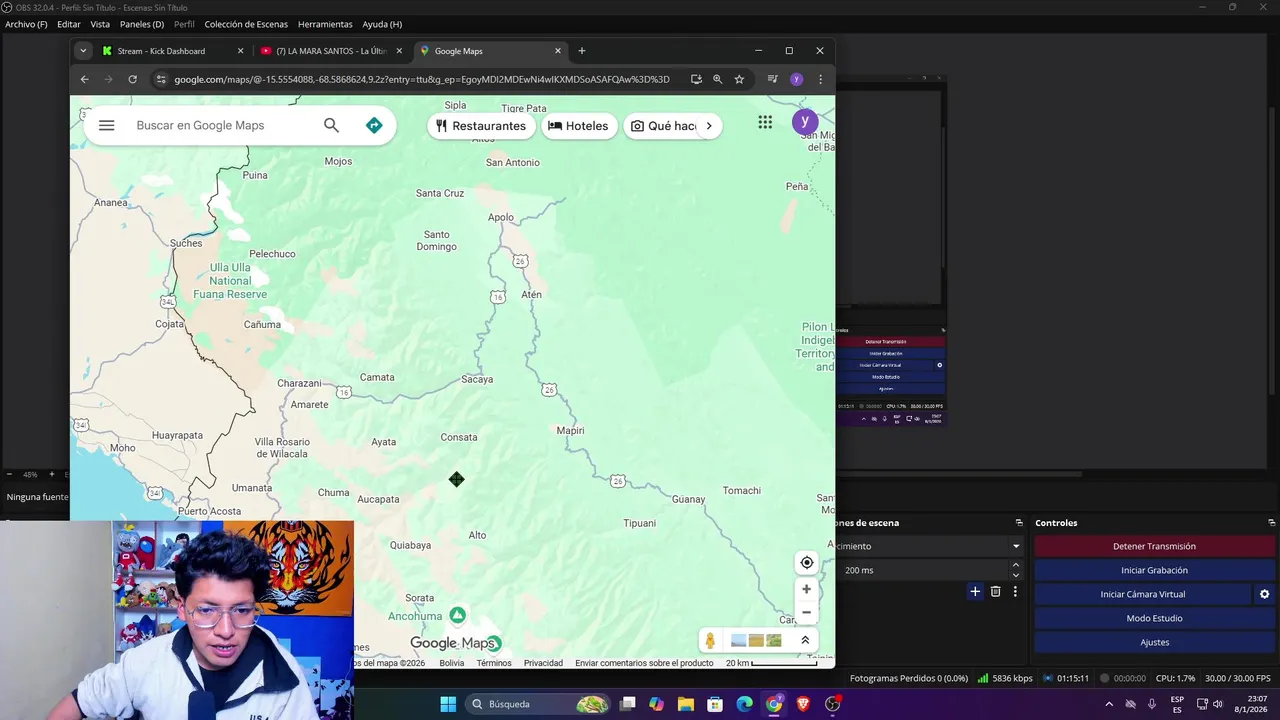
Task: Undock the scene transitions panel
Action: point(1019,523)
